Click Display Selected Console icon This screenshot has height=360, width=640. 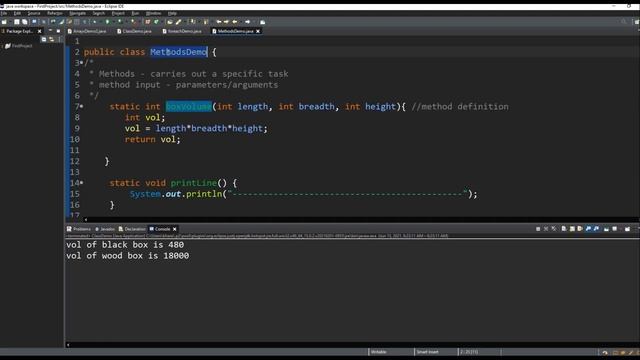coord(614,229)
